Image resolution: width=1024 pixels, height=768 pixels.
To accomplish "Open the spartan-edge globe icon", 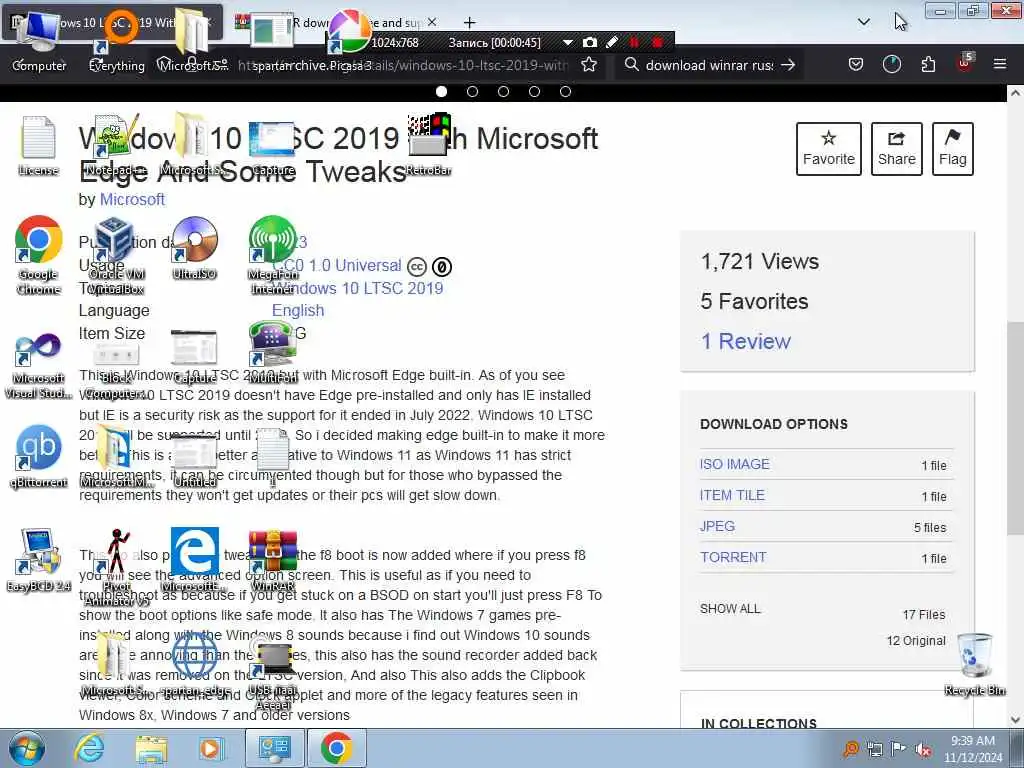I will click(x=194, y=664).
